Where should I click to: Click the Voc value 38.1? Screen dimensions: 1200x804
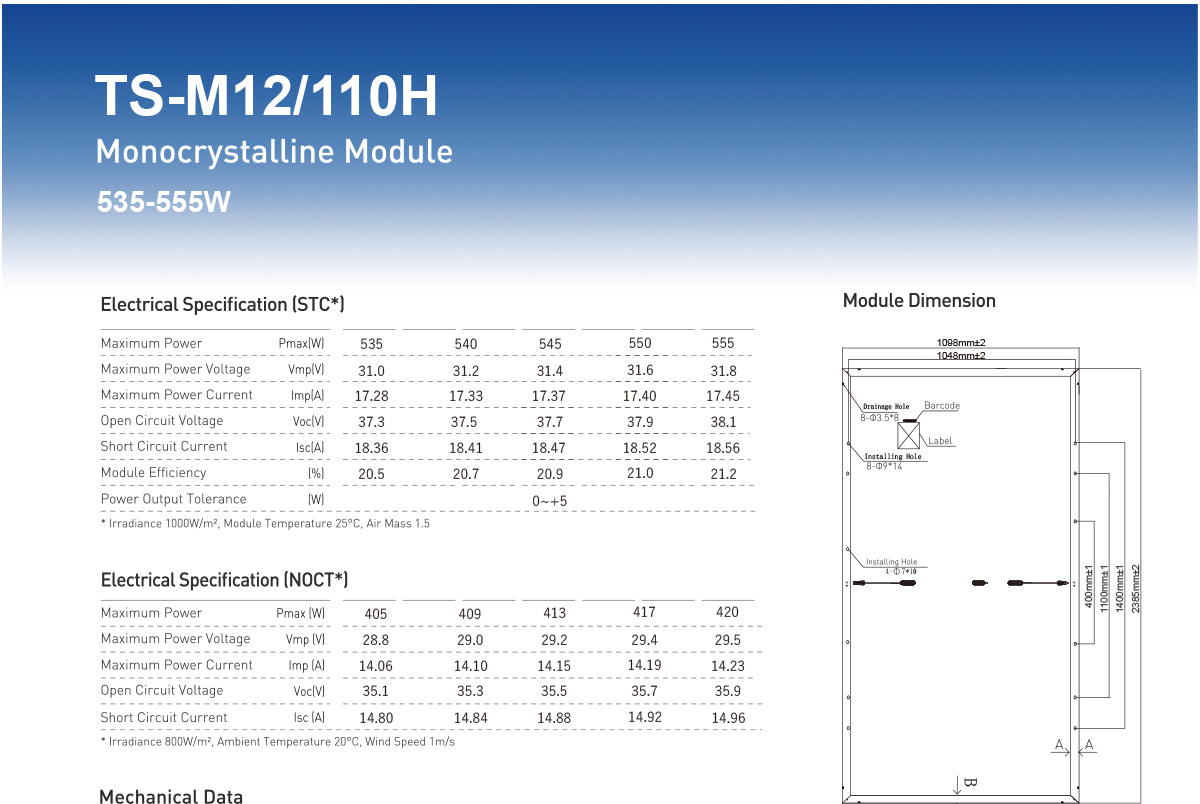723,422
